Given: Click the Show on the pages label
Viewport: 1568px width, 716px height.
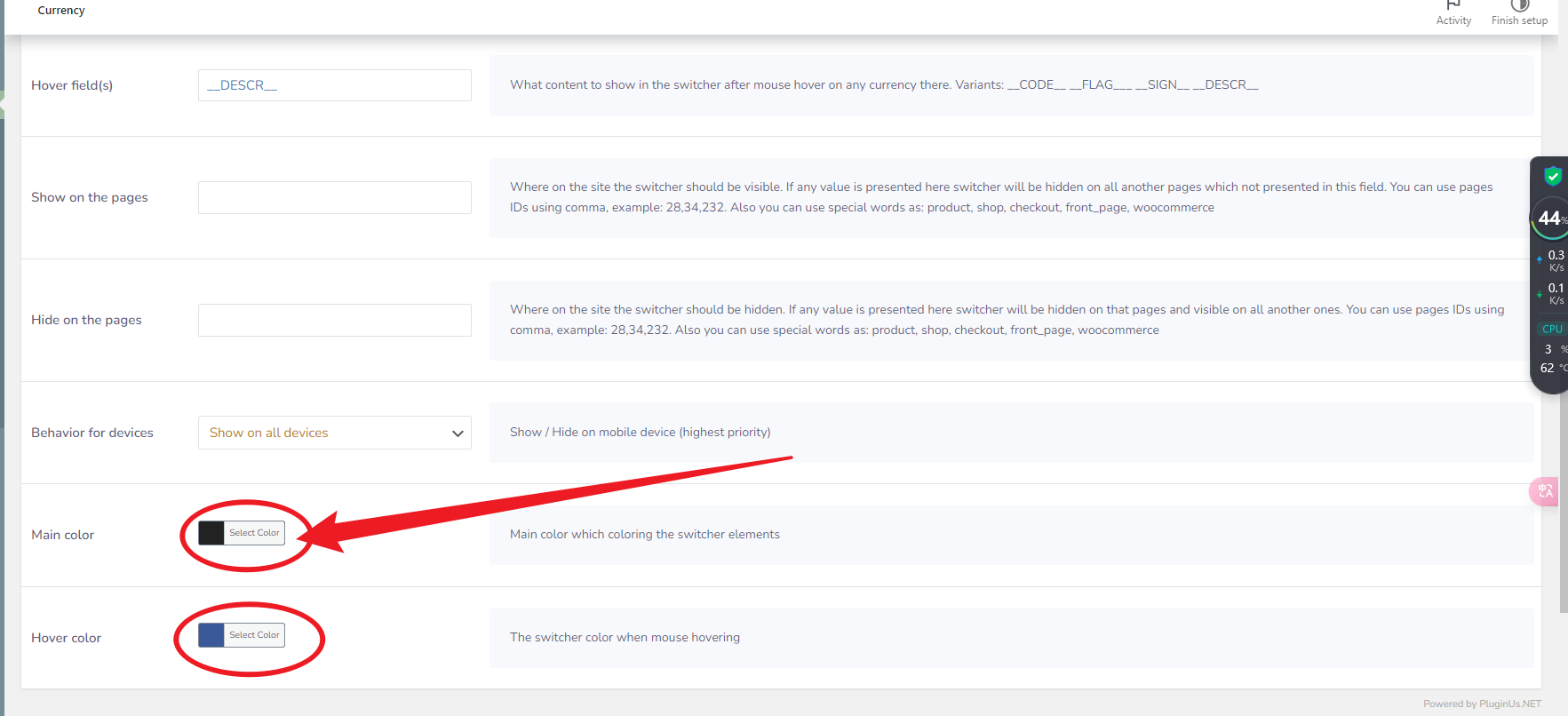Looking at the screenshot, I should point(90,197).
